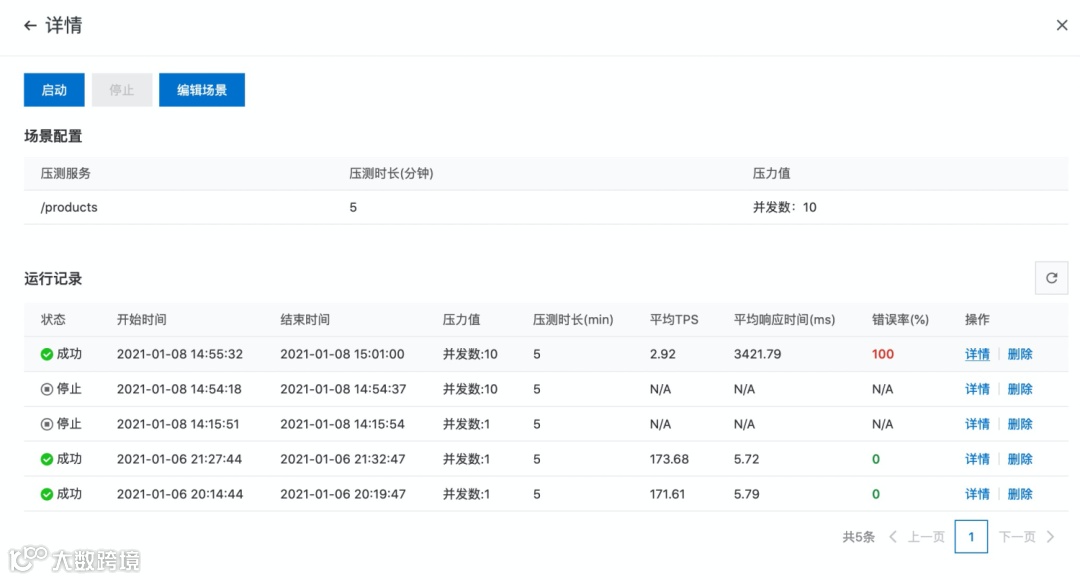Delete the 20:14:44 run record
This screenshot has height=580, width=1080.
1019,494
